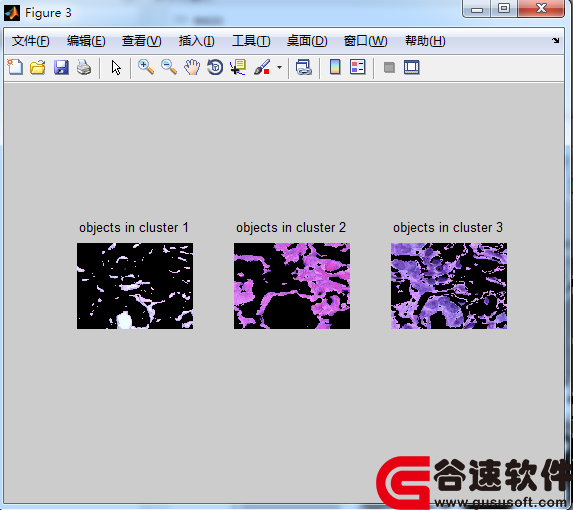Toggle the Data Cursor tool
The width and height of the screenshot is (573, 510).
[238, 68]
